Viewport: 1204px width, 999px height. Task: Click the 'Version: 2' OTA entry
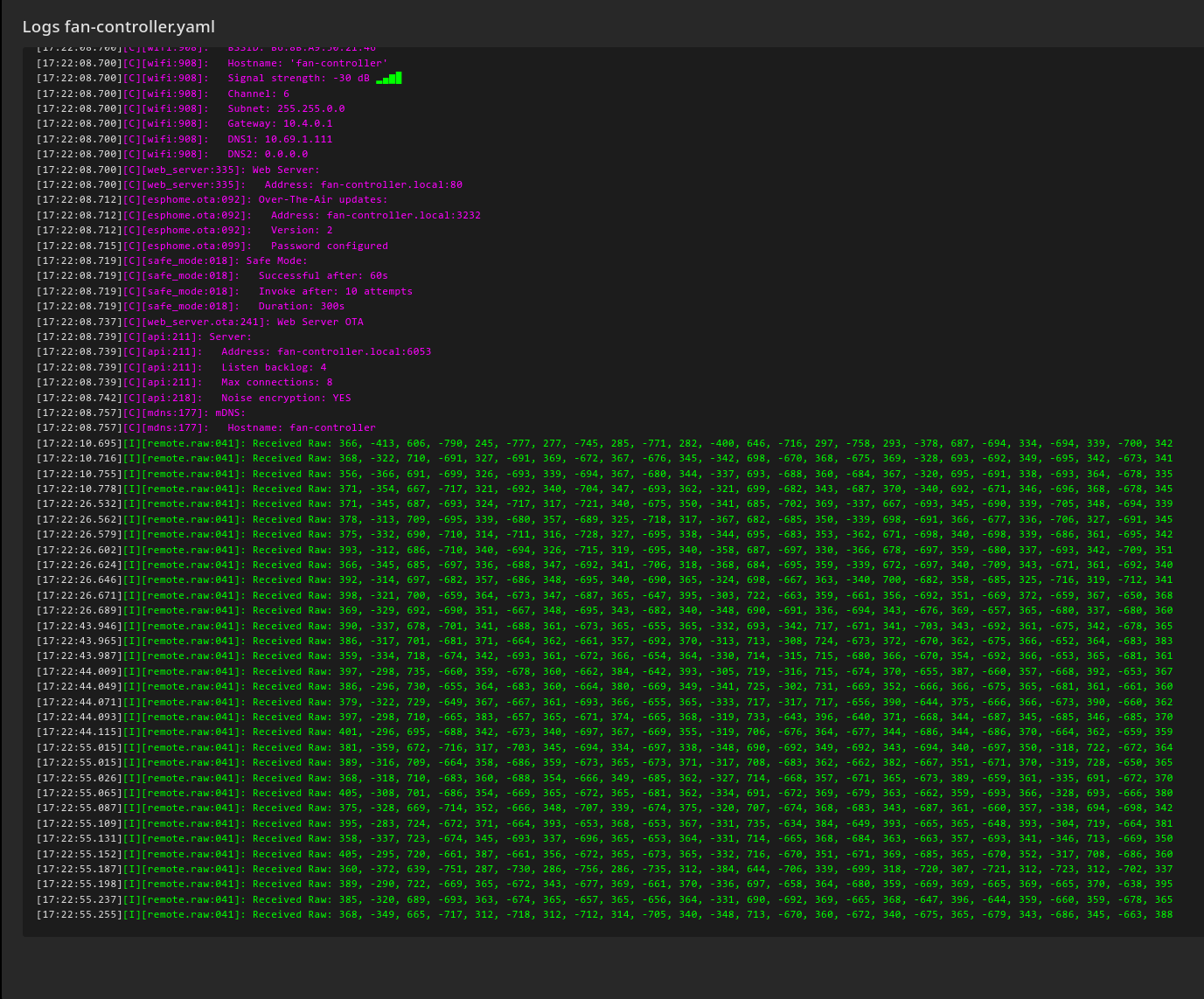tap(184, 230)
